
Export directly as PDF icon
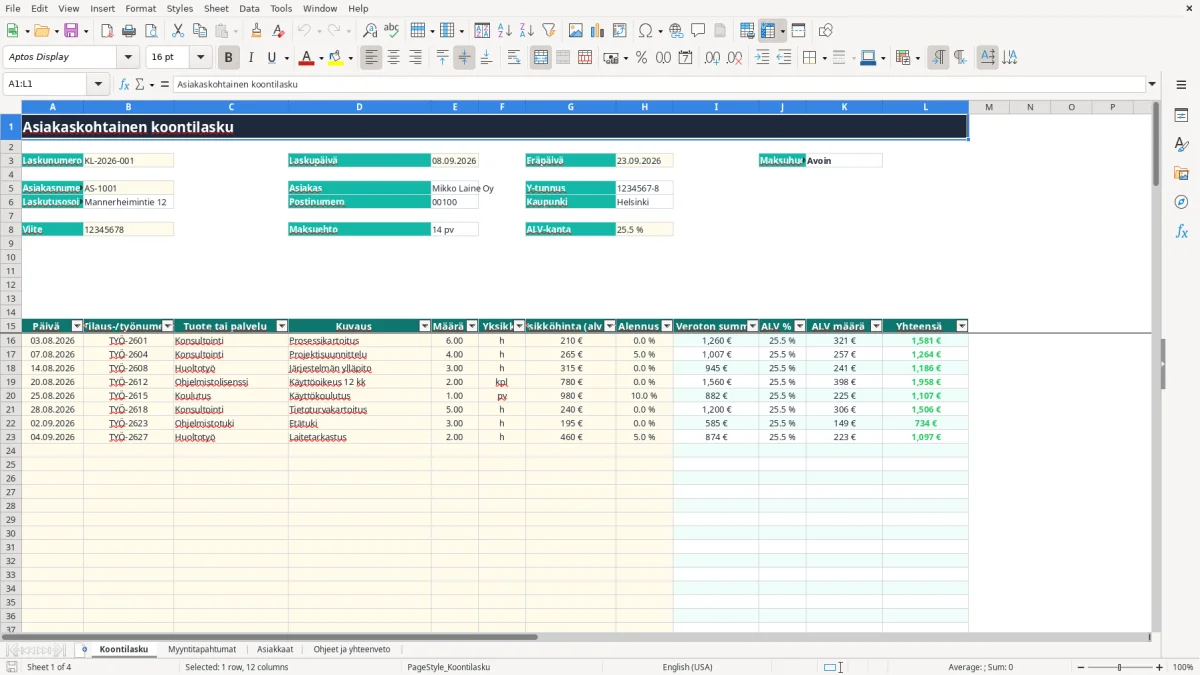(x=107, y=31)
